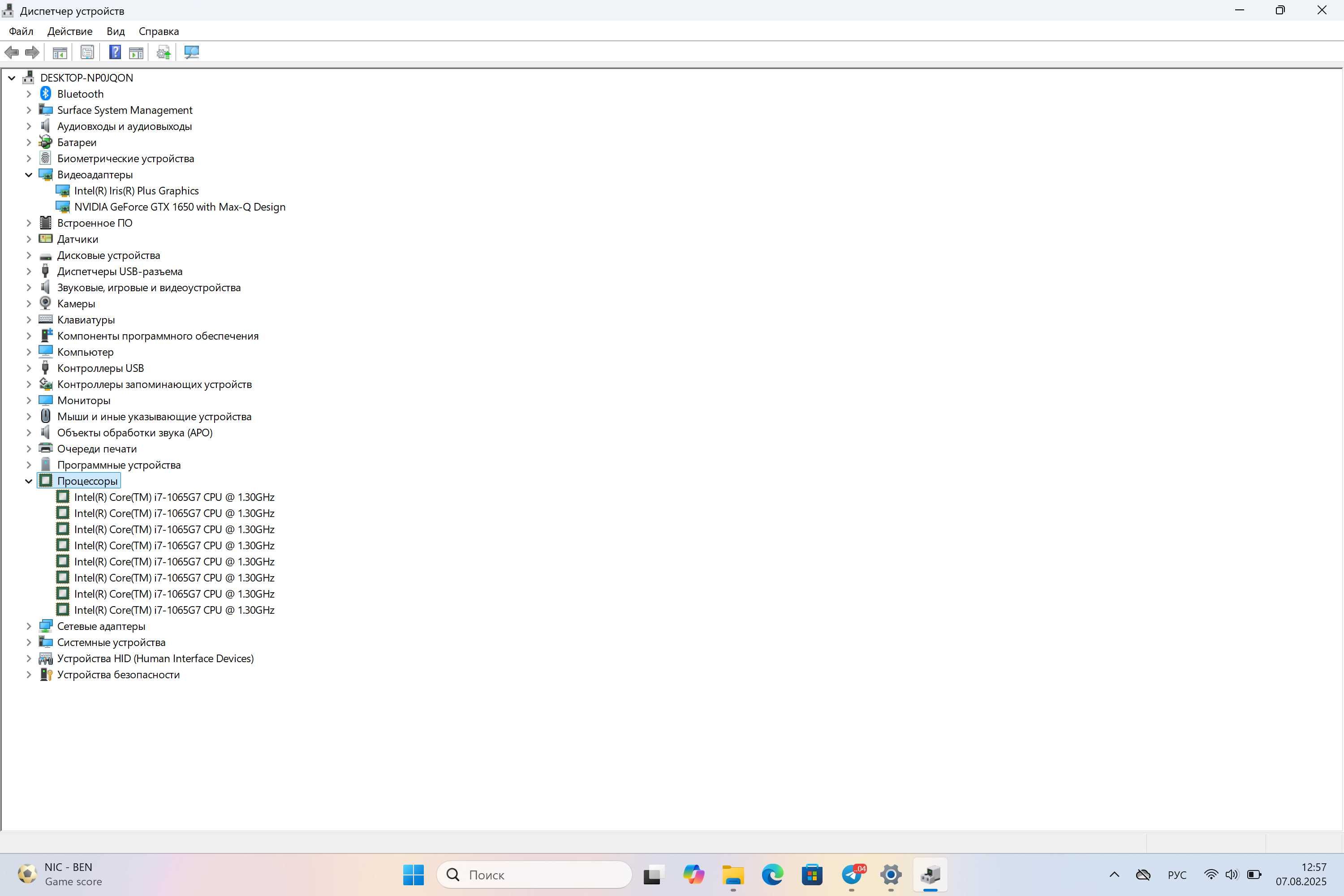Screen dimensions: 1344x896
Task: Click the taskbar Поиск search field
Action: pyautogui.click(x=534, y=874)
